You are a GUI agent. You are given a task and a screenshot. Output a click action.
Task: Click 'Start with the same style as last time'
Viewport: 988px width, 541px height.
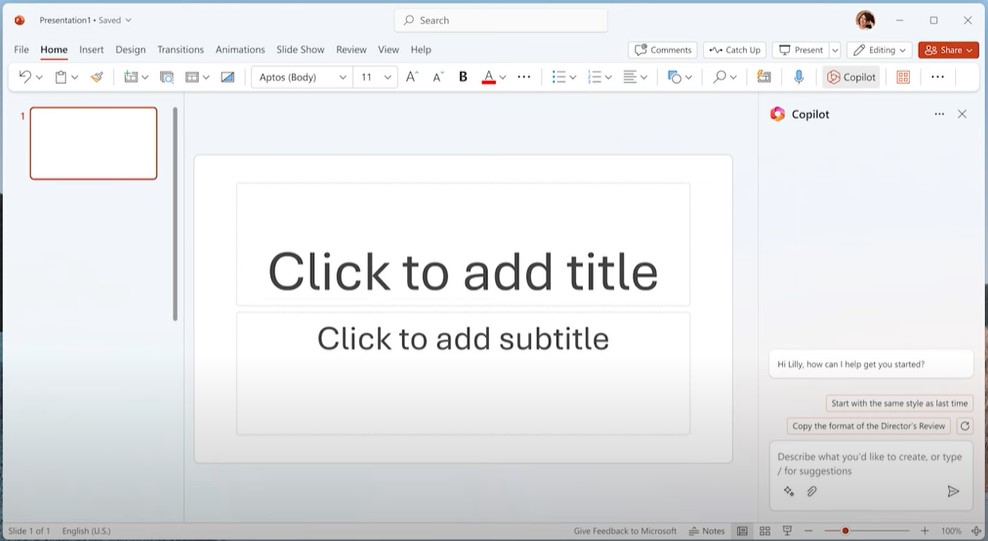(899, 403)
